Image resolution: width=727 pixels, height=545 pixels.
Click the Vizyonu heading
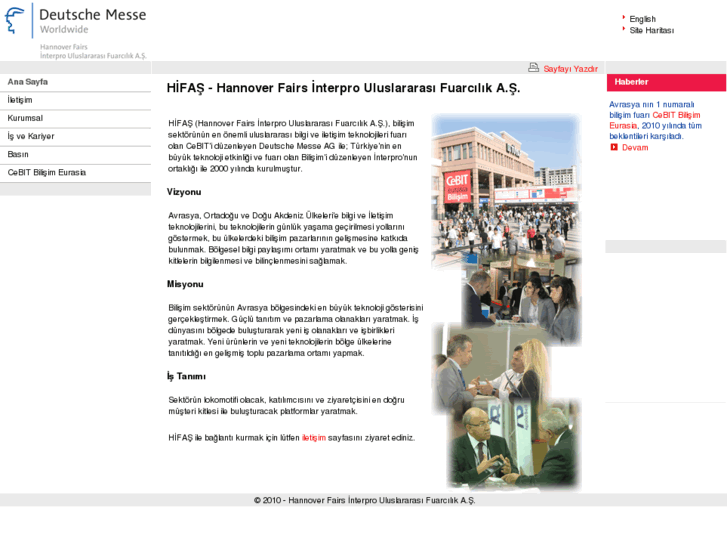coord(184,192)
